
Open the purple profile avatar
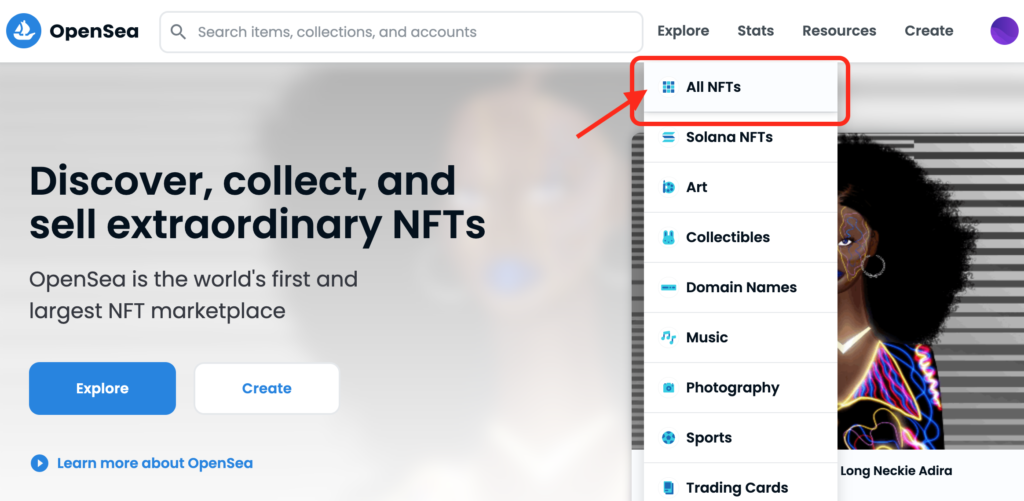(x=1004, y=31)
